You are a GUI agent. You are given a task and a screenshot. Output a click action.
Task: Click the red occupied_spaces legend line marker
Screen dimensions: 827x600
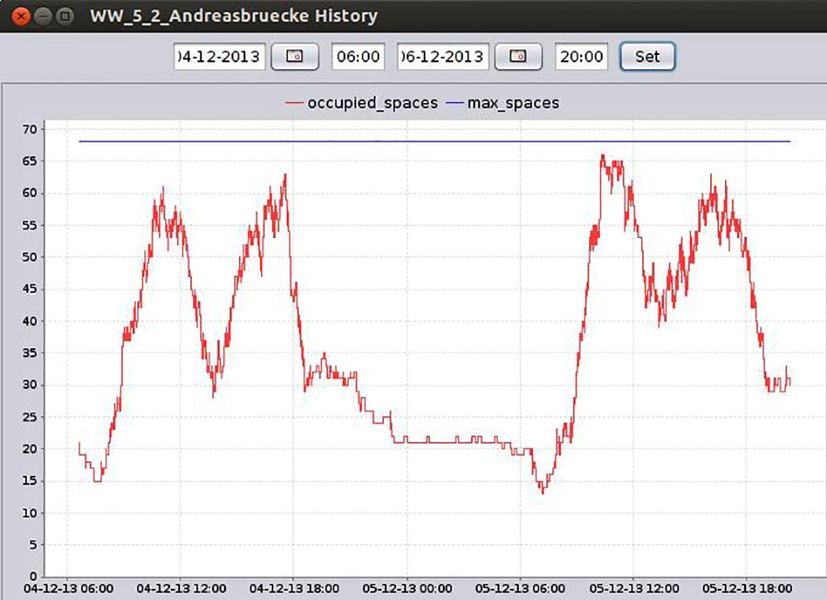click(294, 103)
